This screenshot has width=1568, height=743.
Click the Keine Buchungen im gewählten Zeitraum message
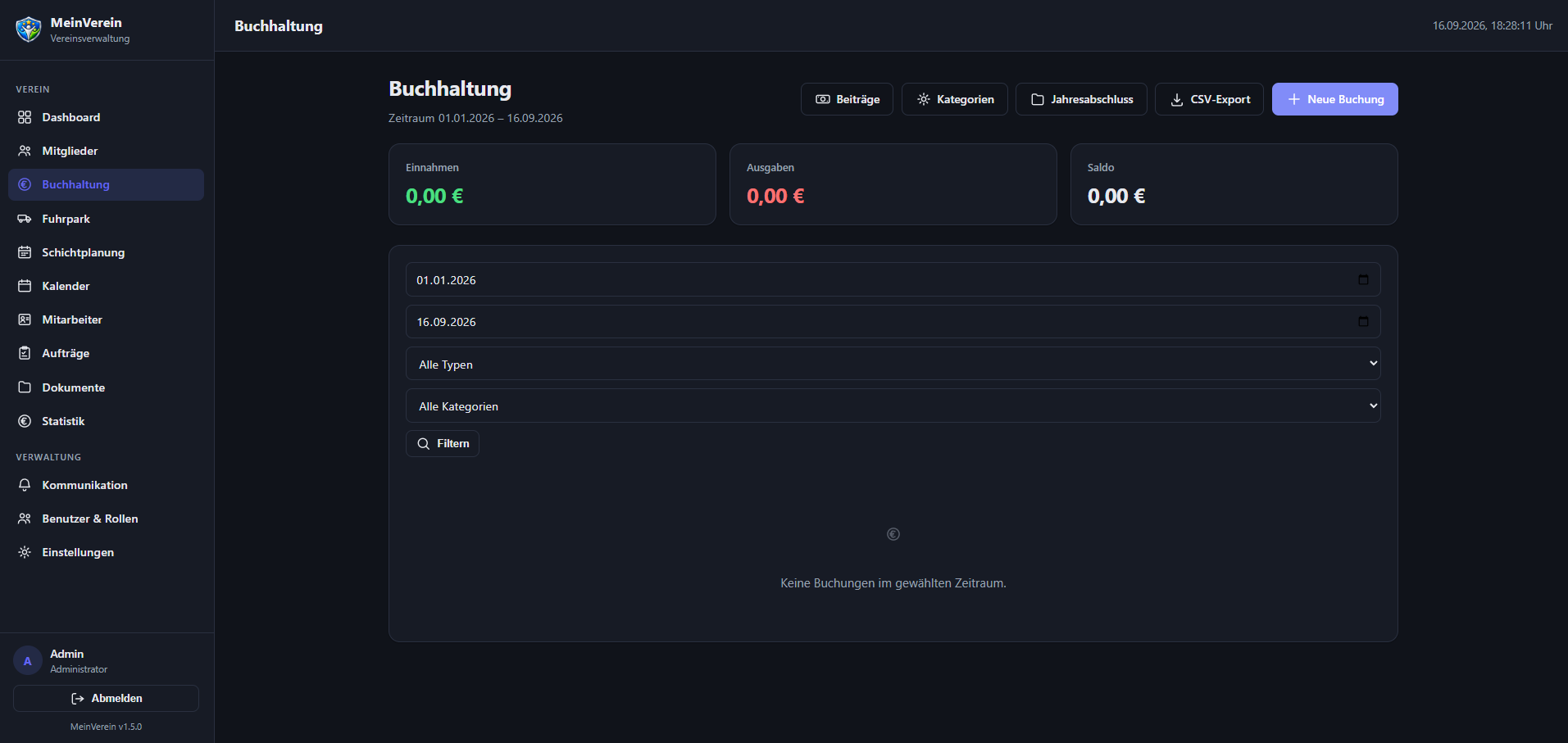pyautogui.click(x=893, y=583)
